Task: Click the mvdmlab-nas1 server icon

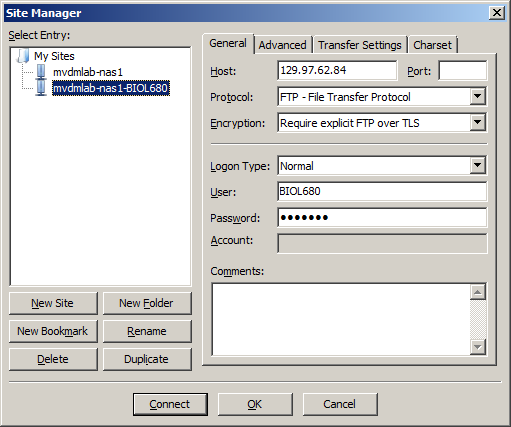Action: tap(41, 72)
